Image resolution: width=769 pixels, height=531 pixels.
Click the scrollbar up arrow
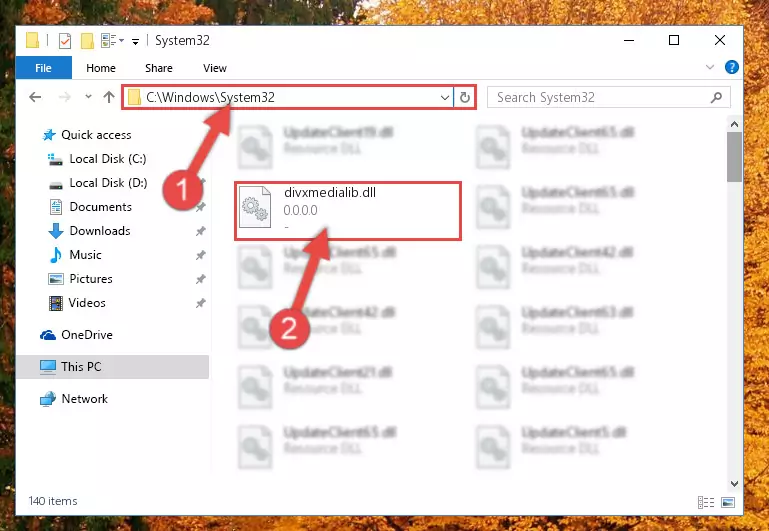pos(734,125)
